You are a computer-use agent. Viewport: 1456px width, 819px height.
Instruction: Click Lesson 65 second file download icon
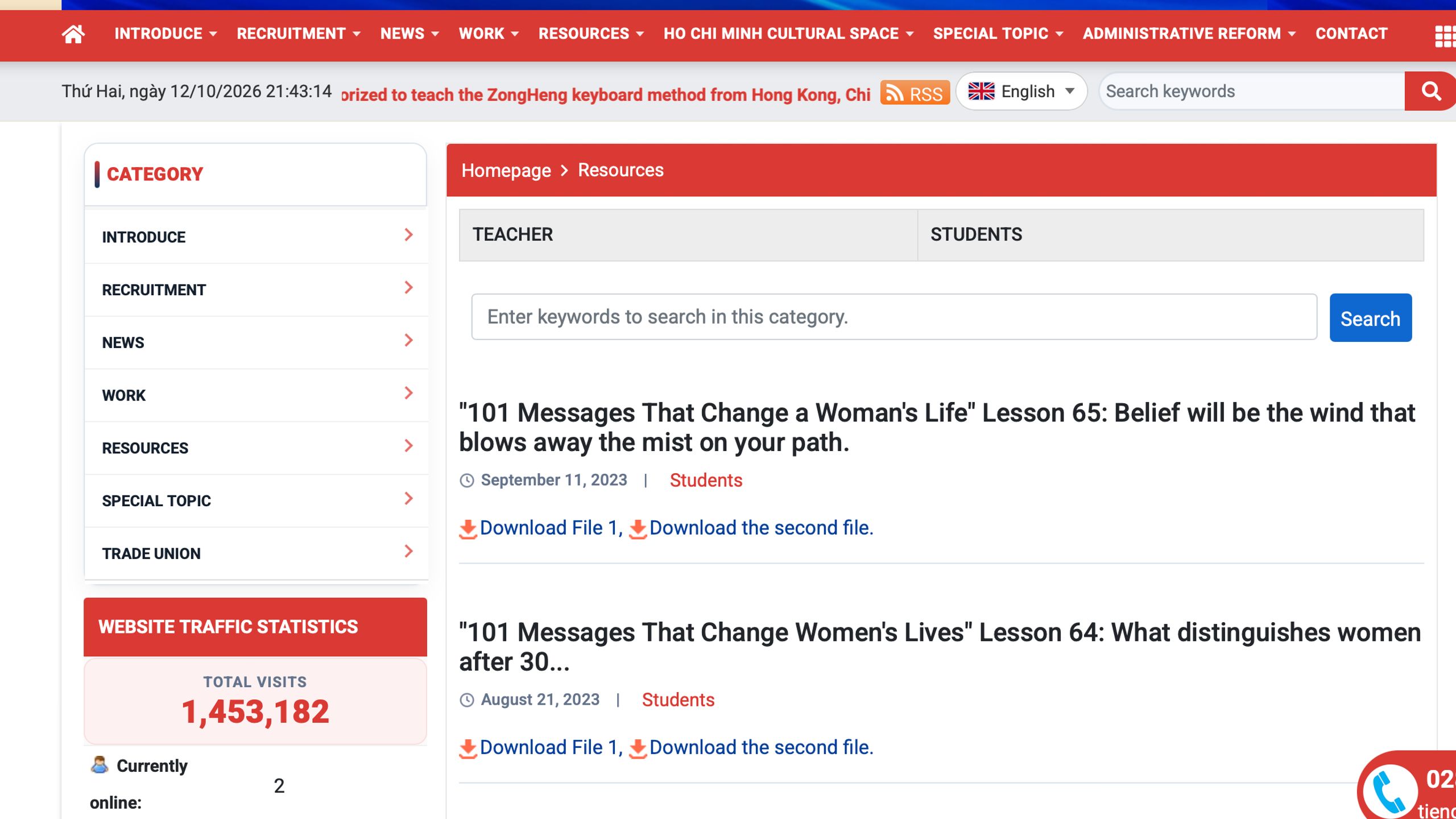coord(638,528)
